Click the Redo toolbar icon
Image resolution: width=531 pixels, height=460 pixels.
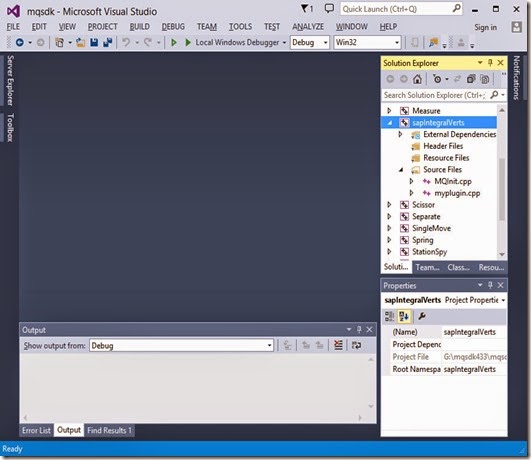(148, 42)
